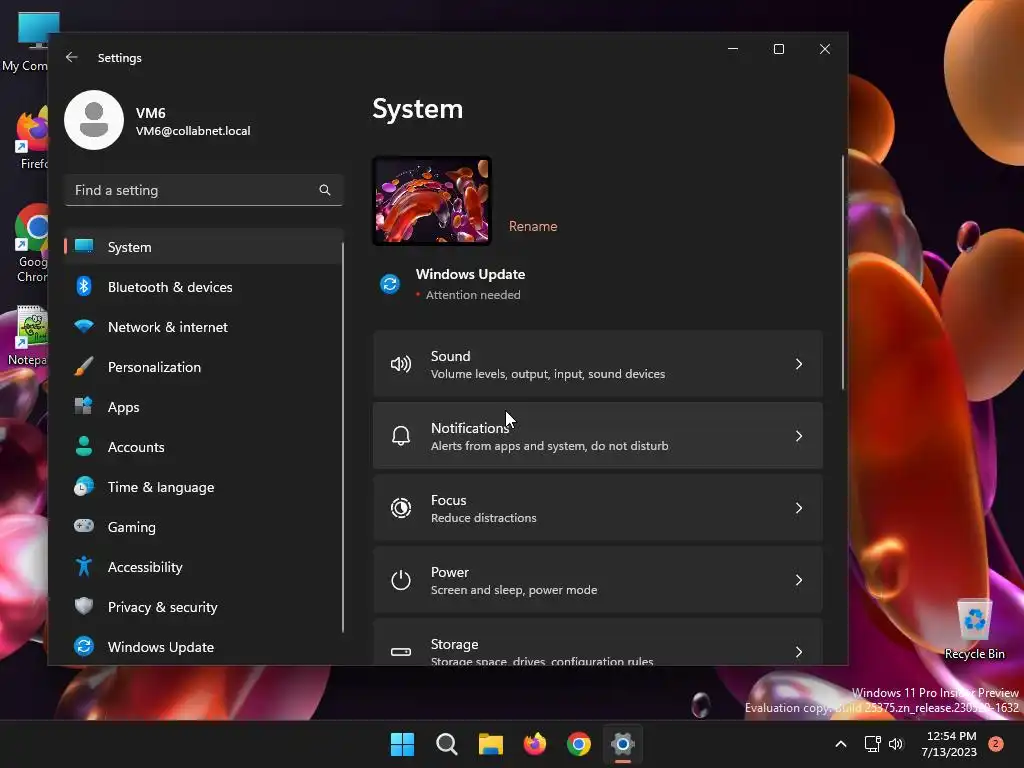1024x768 pixels.
Task: Click the VM6@collabnet.local account text
Action: [x=193, y=131]
